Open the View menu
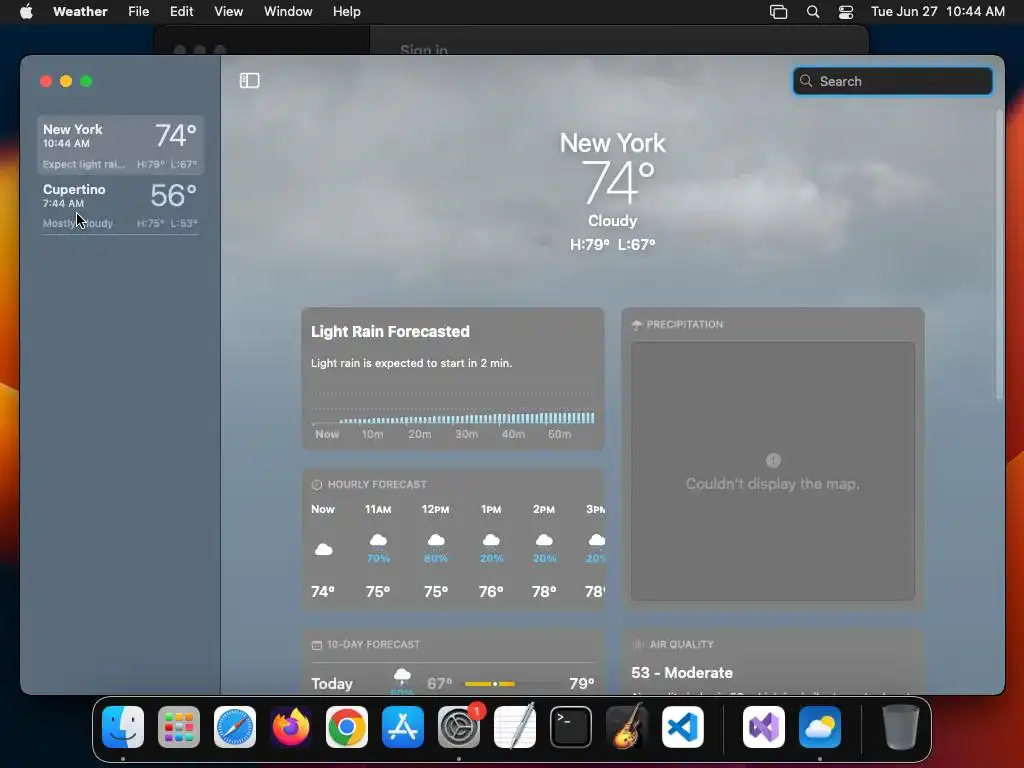Image resolution: width=1024 pixels, height=768 pixels. coord(229,11)
